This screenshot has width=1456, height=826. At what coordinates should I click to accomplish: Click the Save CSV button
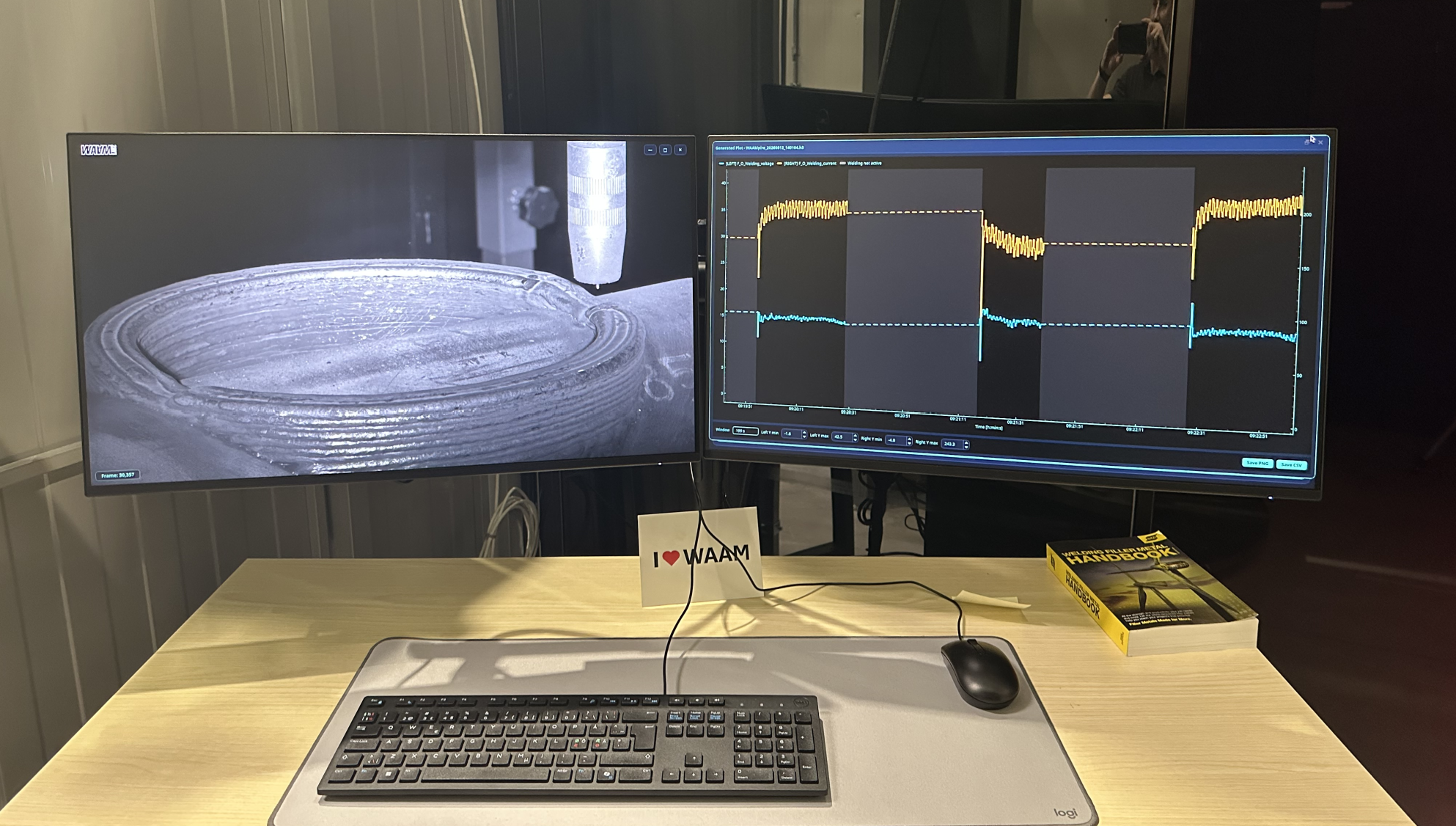pos(1291,464)
